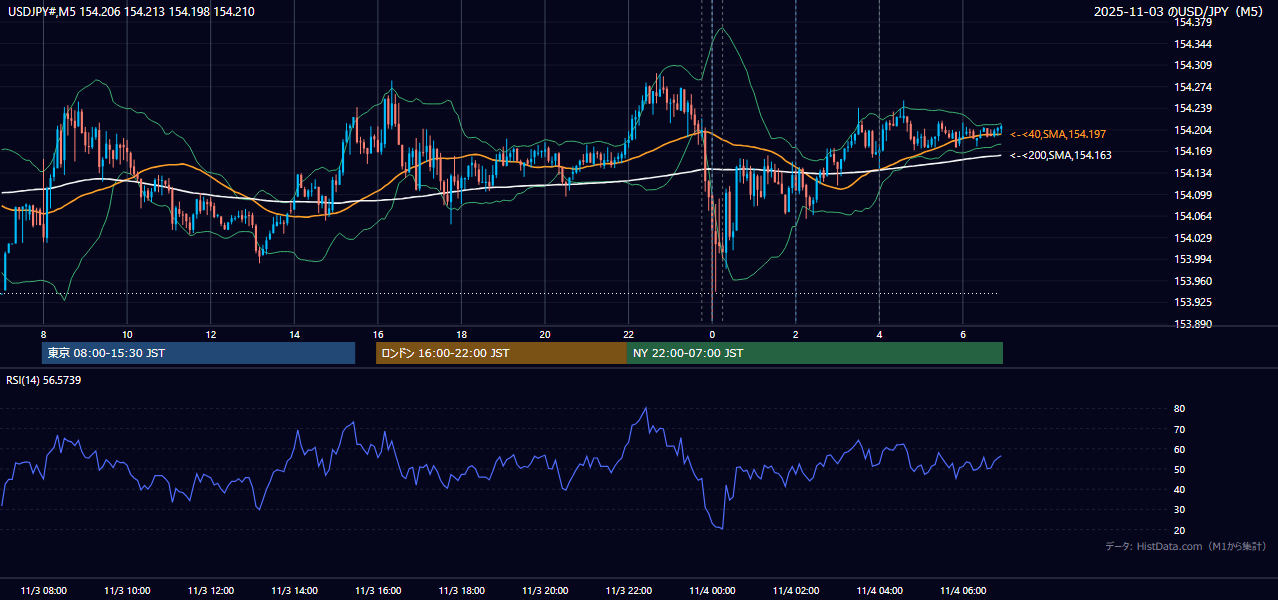1278x600 pixels.
Task: Click the 200 SMA 154.163 label
Action: 1060,155
